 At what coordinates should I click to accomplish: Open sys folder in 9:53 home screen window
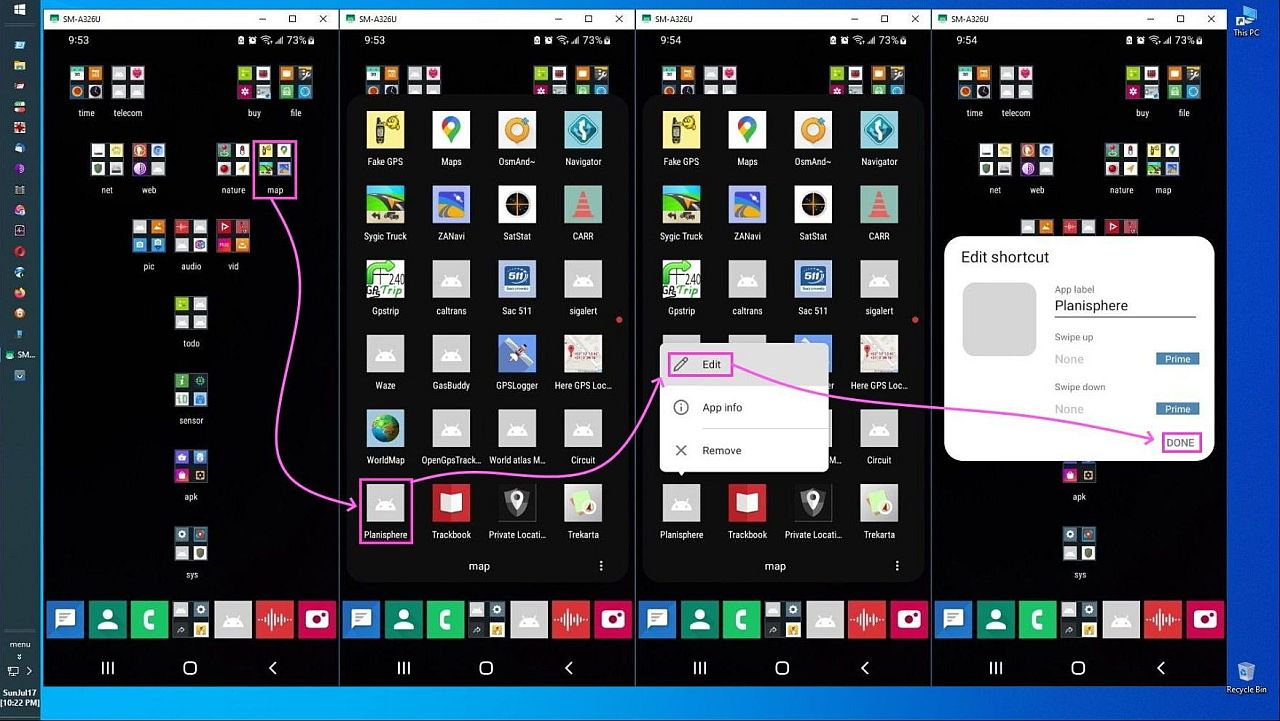pyautogui.click(x=191, y=544)
